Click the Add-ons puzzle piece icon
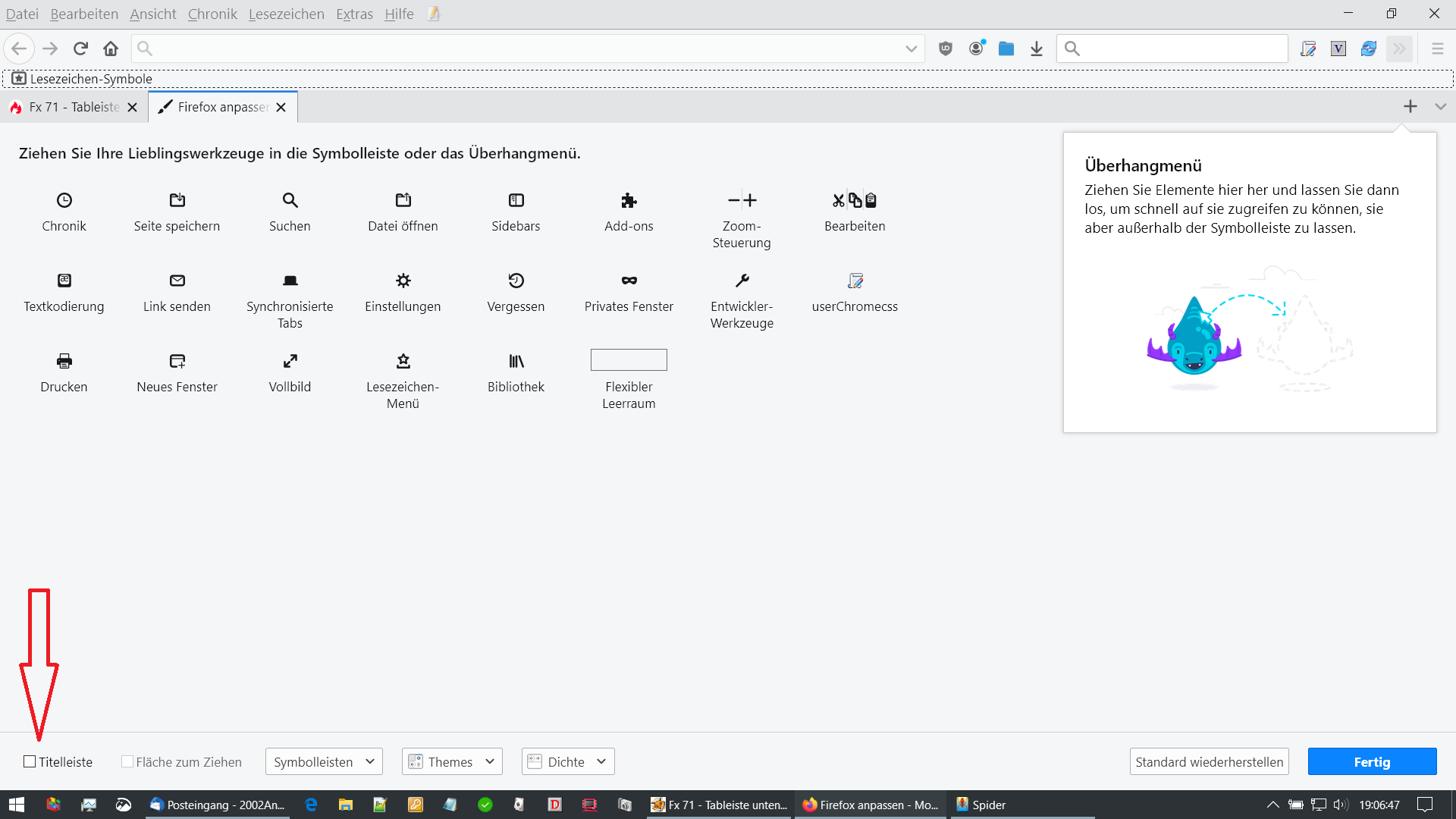Viewport: 1456px width, 819px height. click(629, 200)
